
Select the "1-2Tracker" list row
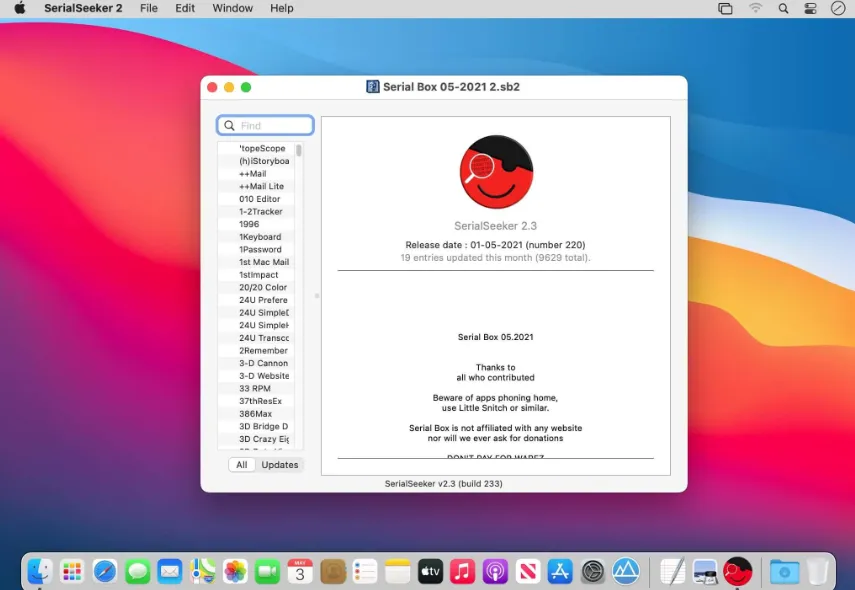coord(256,212)
